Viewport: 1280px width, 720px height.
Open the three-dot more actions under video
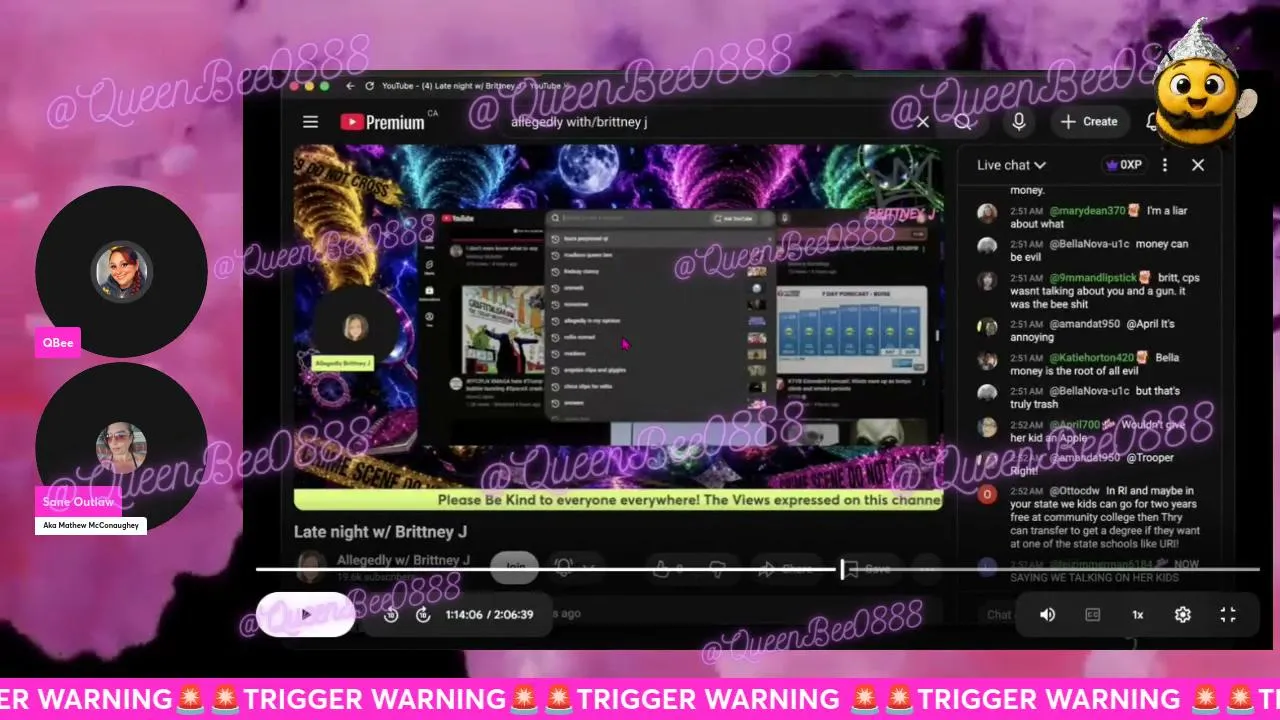(x=927, y=569)
